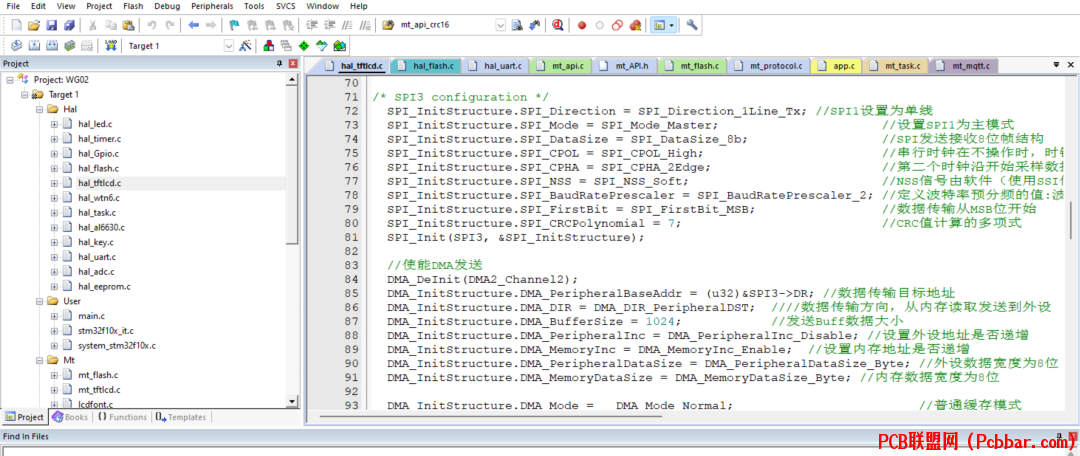Select mt_flash.c in the Mt group

coord(98,375)
